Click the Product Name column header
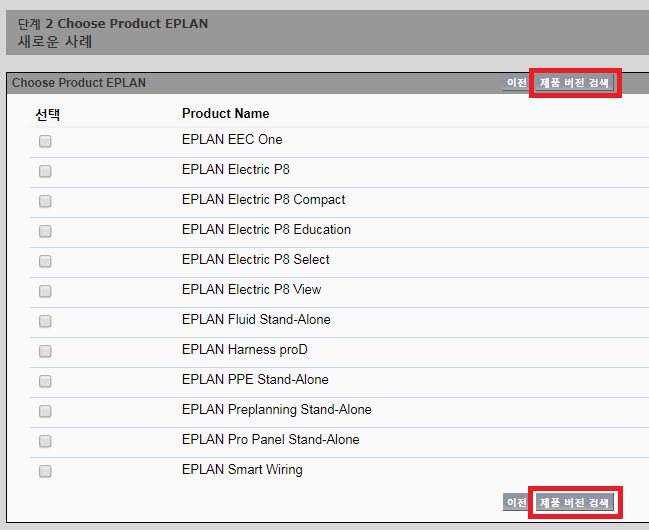Screen dimensions: 649x530 point(226,113)
